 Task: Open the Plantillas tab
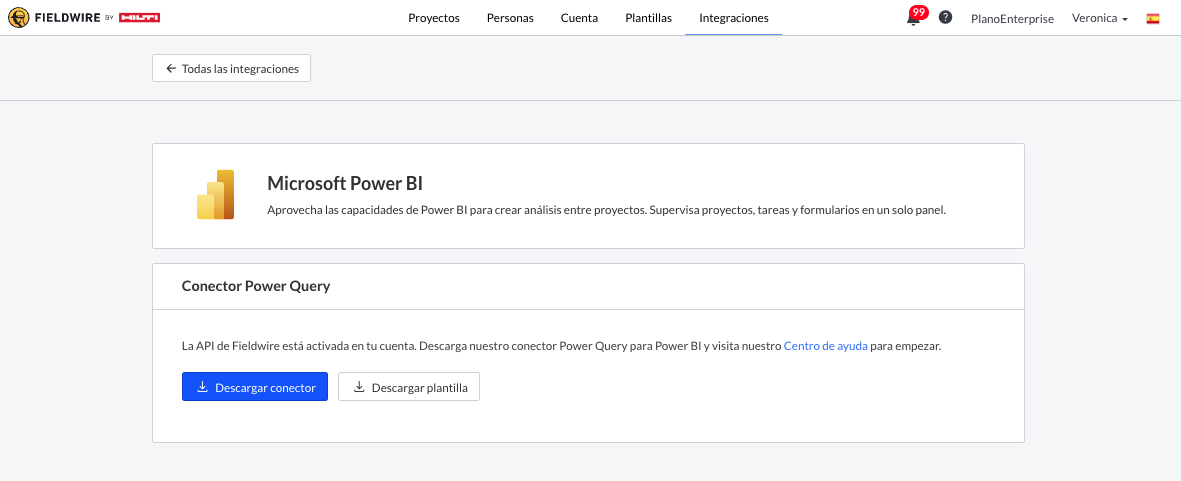[648, 18]
